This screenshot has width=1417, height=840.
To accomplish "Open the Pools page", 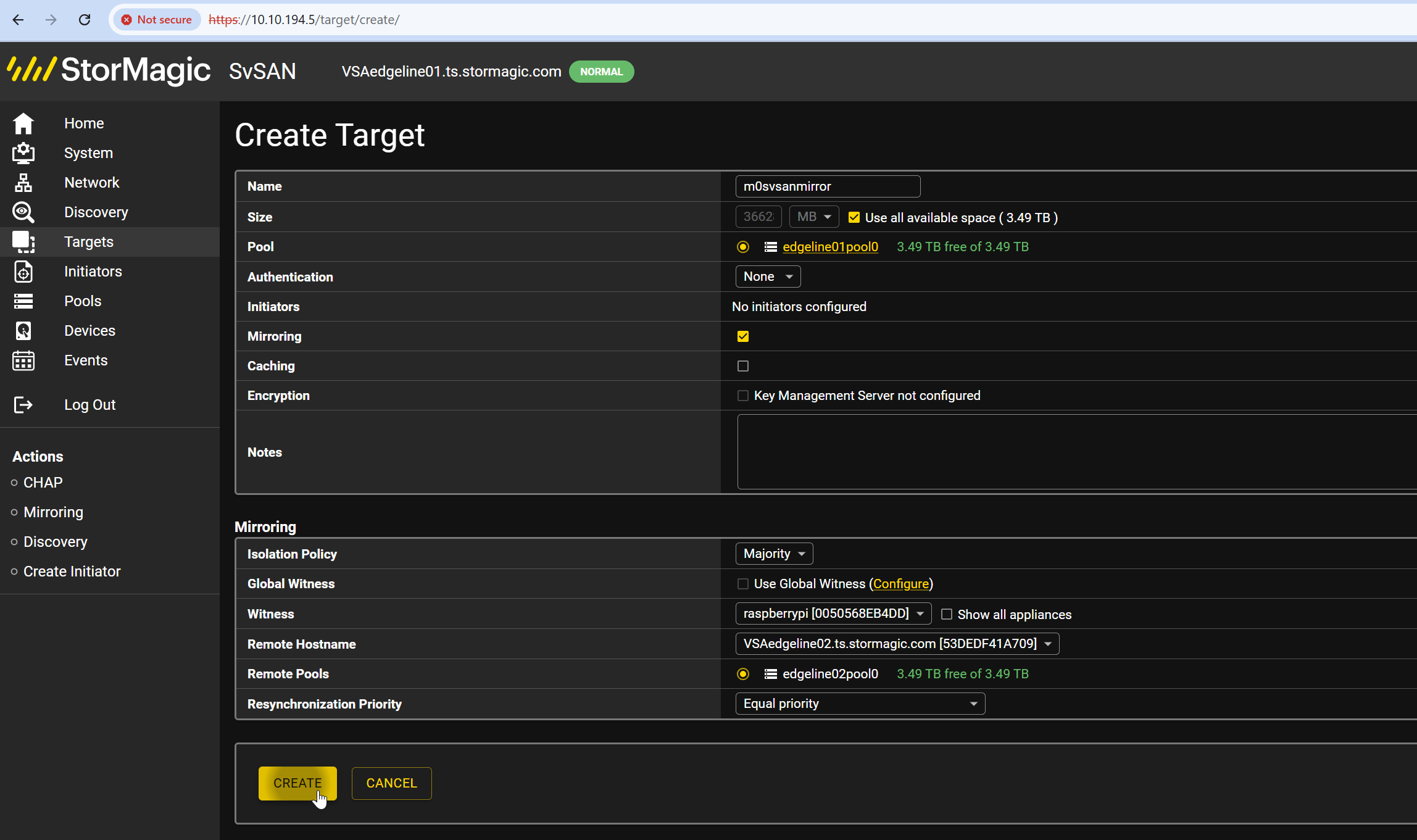I will 83,301.
